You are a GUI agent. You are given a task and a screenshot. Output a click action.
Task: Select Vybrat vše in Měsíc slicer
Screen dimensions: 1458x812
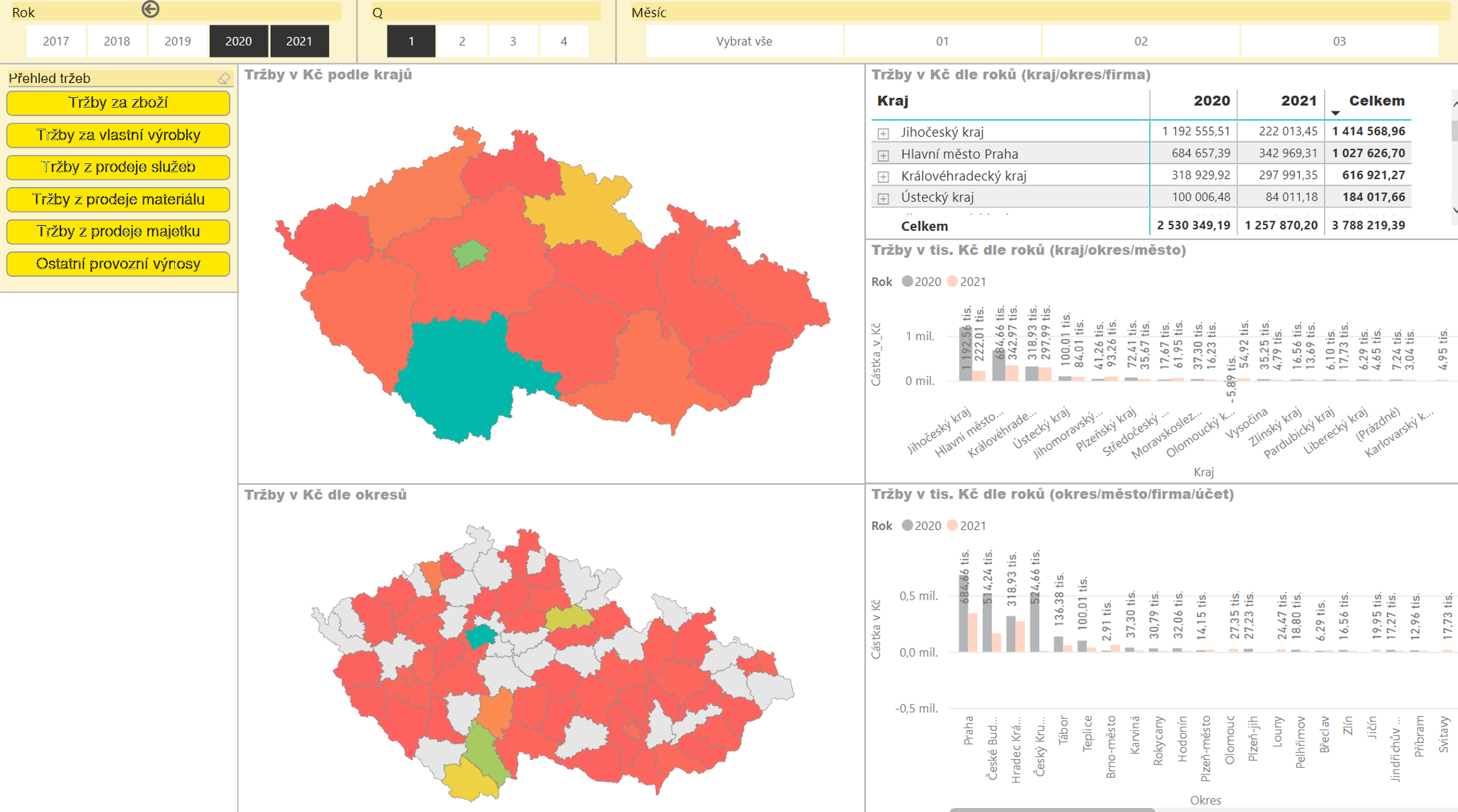[743, 41]
